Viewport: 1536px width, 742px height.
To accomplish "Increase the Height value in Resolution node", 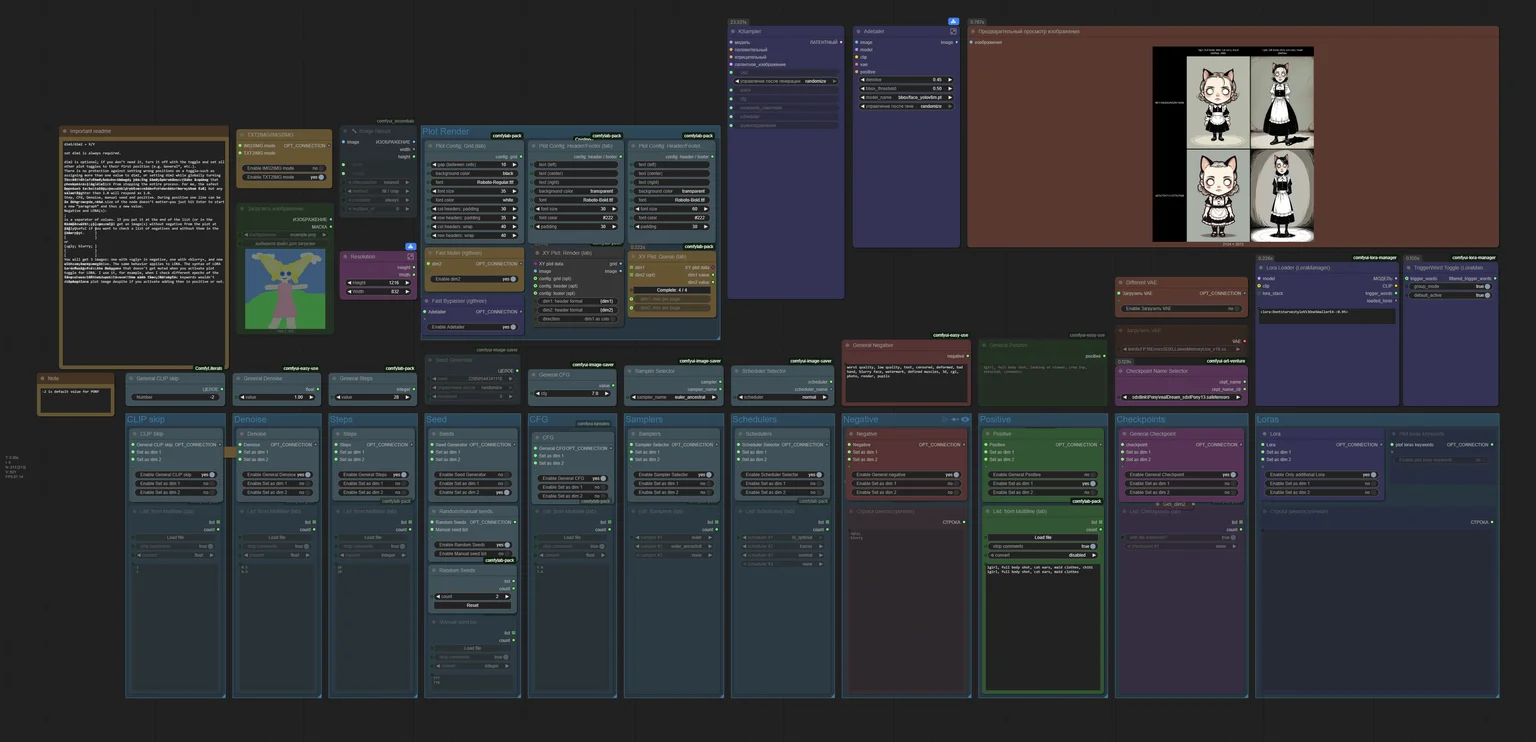I will 407,283.
